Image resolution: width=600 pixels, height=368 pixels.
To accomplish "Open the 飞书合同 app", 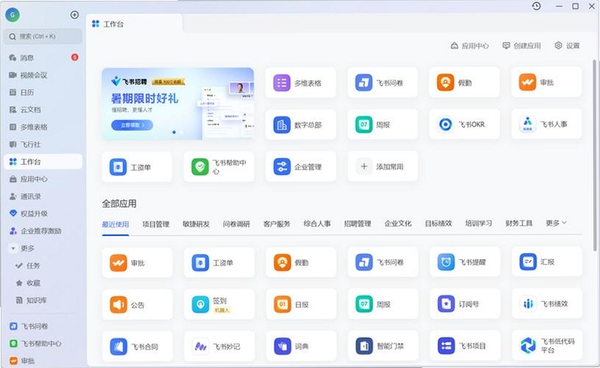I will point(137,347).
